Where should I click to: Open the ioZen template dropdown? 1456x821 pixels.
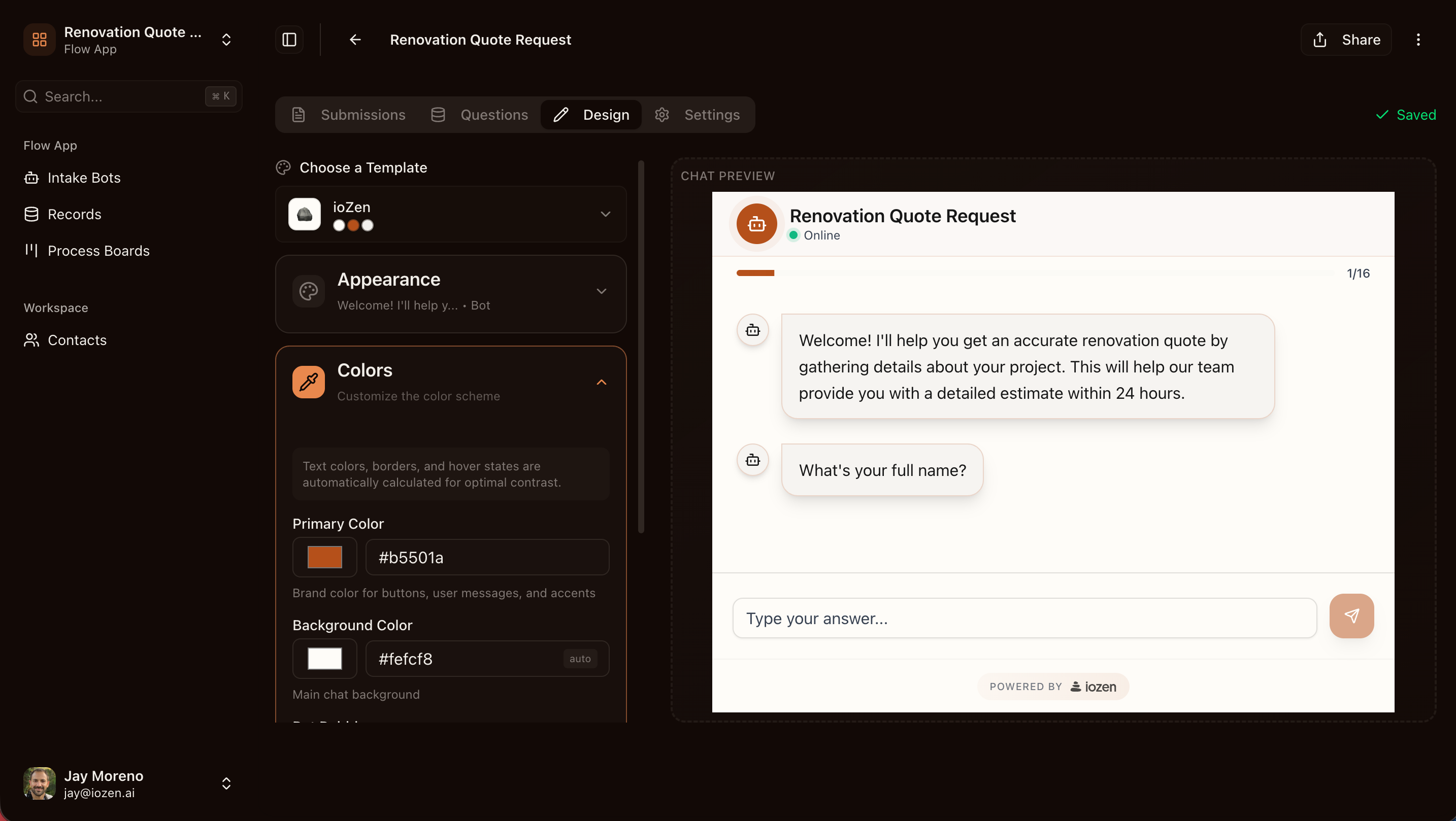click(605, 214)
